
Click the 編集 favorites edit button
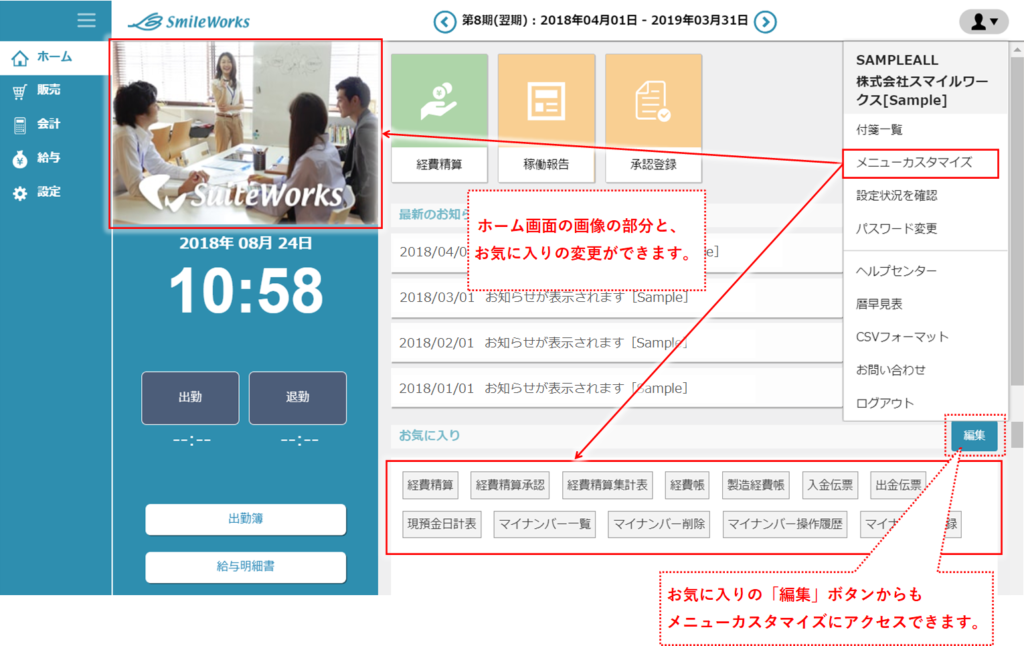coord(974,436)
